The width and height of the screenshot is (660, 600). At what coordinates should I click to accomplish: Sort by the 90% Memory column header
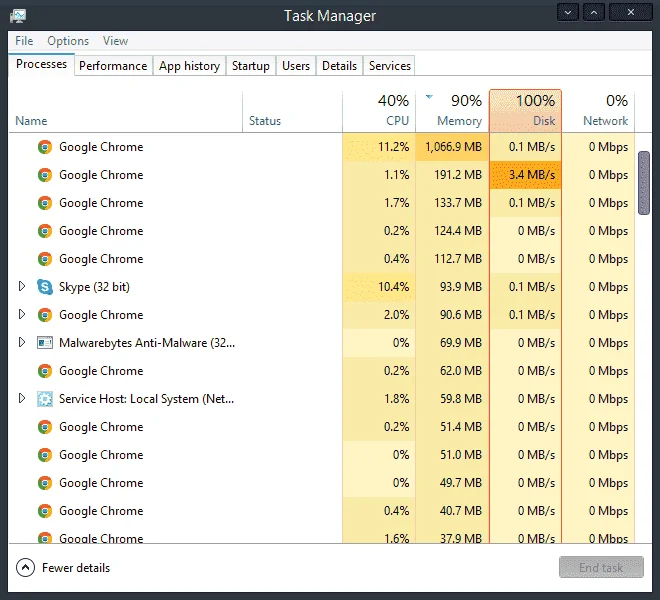452,111
